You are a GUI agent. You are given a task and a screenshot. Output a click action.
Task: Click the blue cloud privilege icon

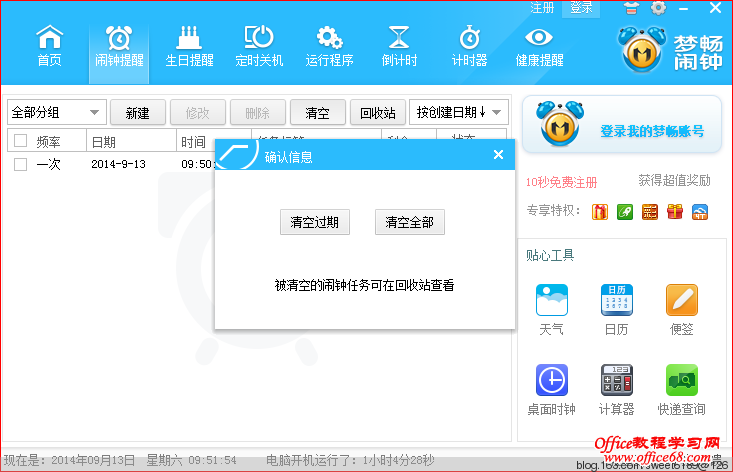[700, 212]
